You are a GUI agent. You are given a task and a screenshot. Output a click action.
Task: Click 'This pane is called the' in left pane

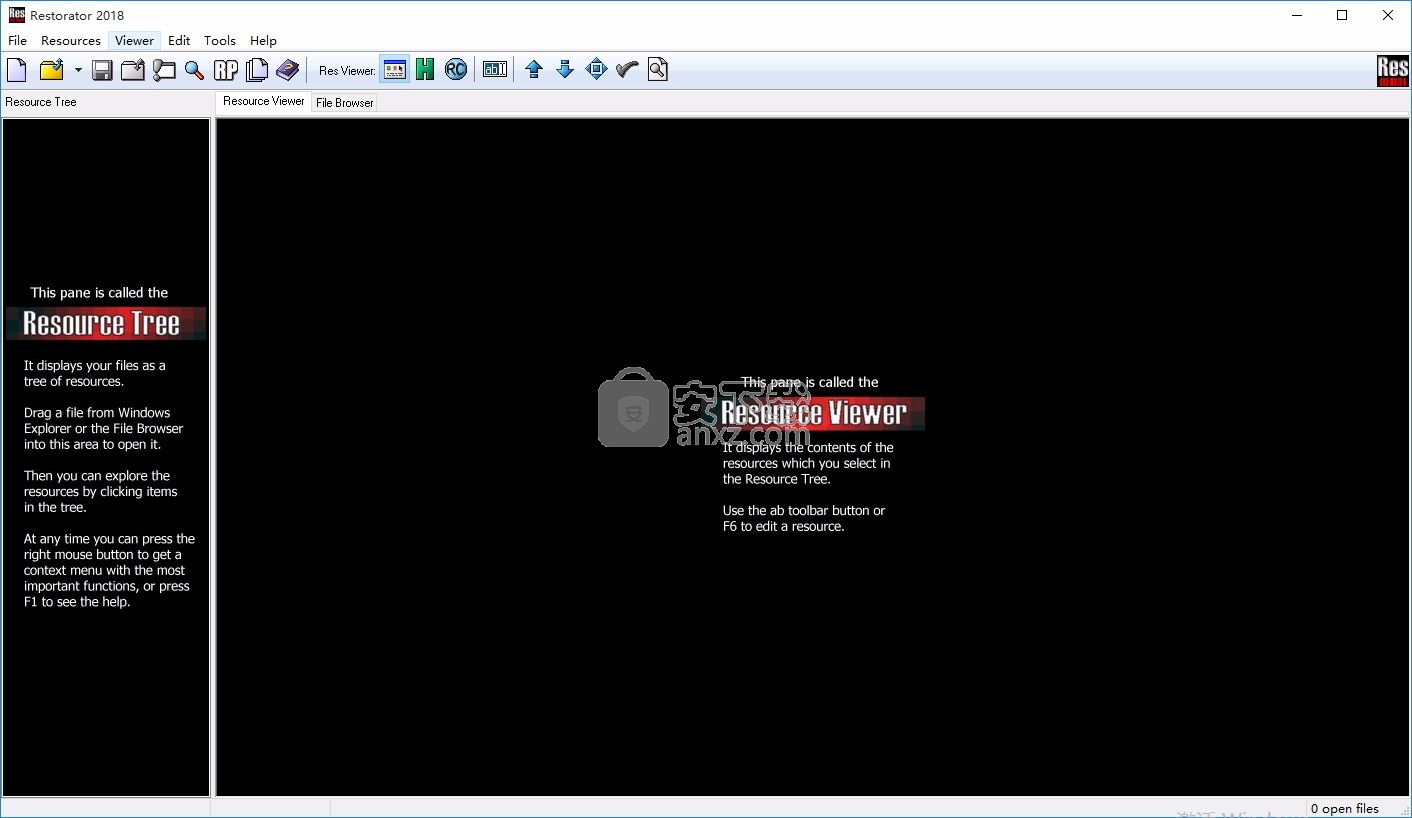point(99,293)
